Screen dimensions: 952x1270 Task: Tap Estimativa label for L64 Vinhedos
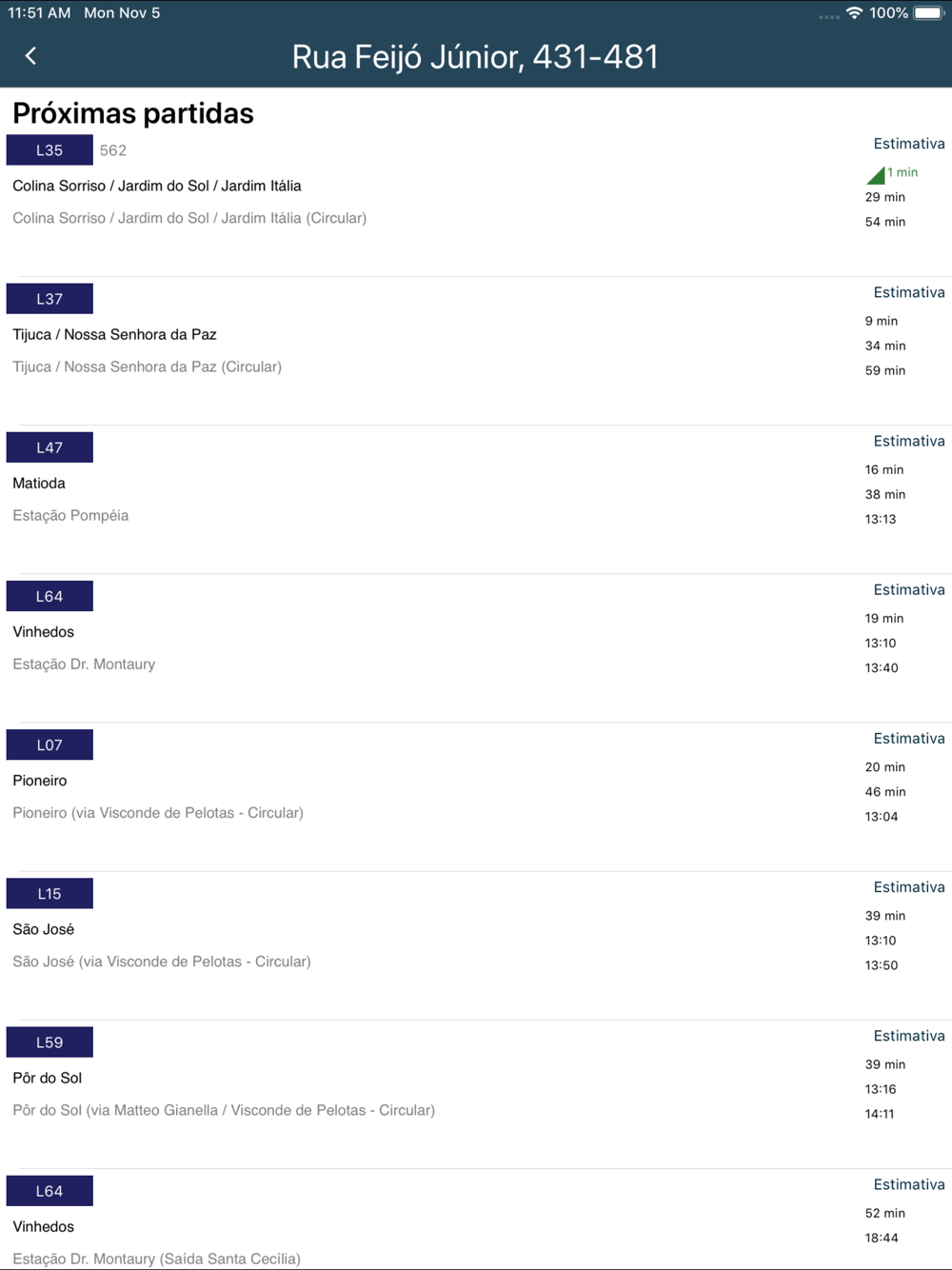click(909, 589)
